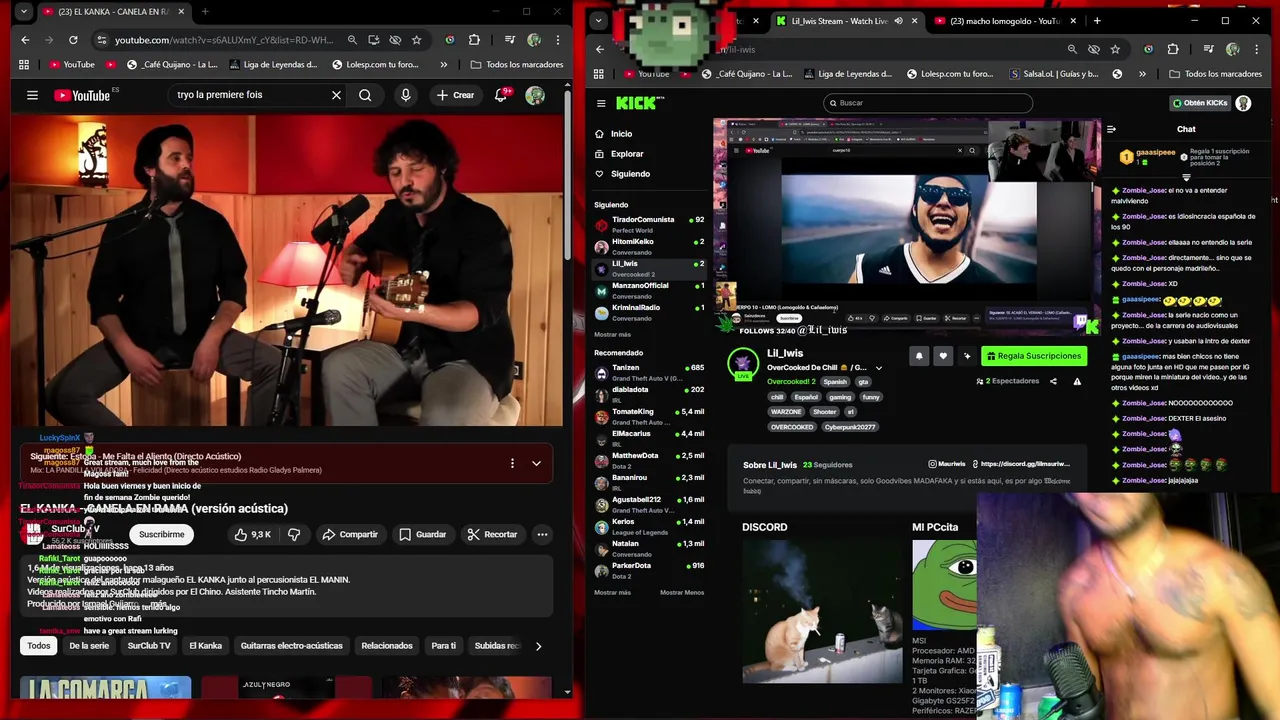Click inside the YouTube search field
Viewport: 1280px width, 720px height.
point(250,95)
